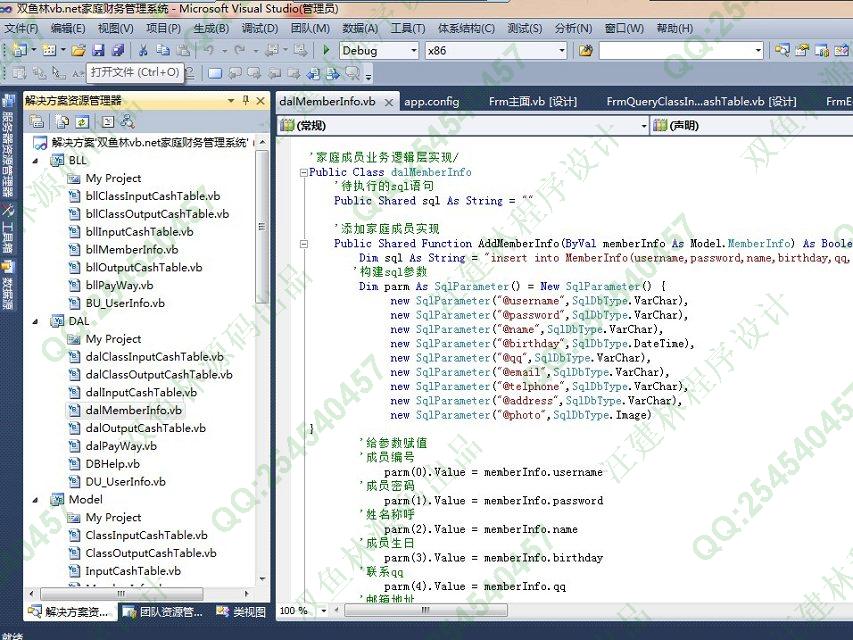This screenshot has height=640, width=853.
Task: Open the 帮助(H) menu
Action: [x=675, y=28]
